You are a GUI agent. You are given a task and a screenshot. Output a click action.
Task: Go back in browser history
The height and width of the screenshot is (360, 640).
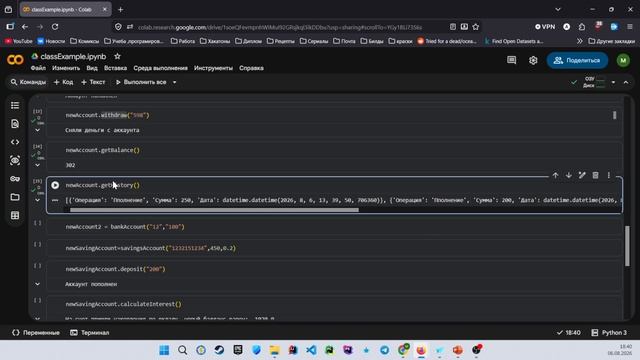click(x=25, y=27)
